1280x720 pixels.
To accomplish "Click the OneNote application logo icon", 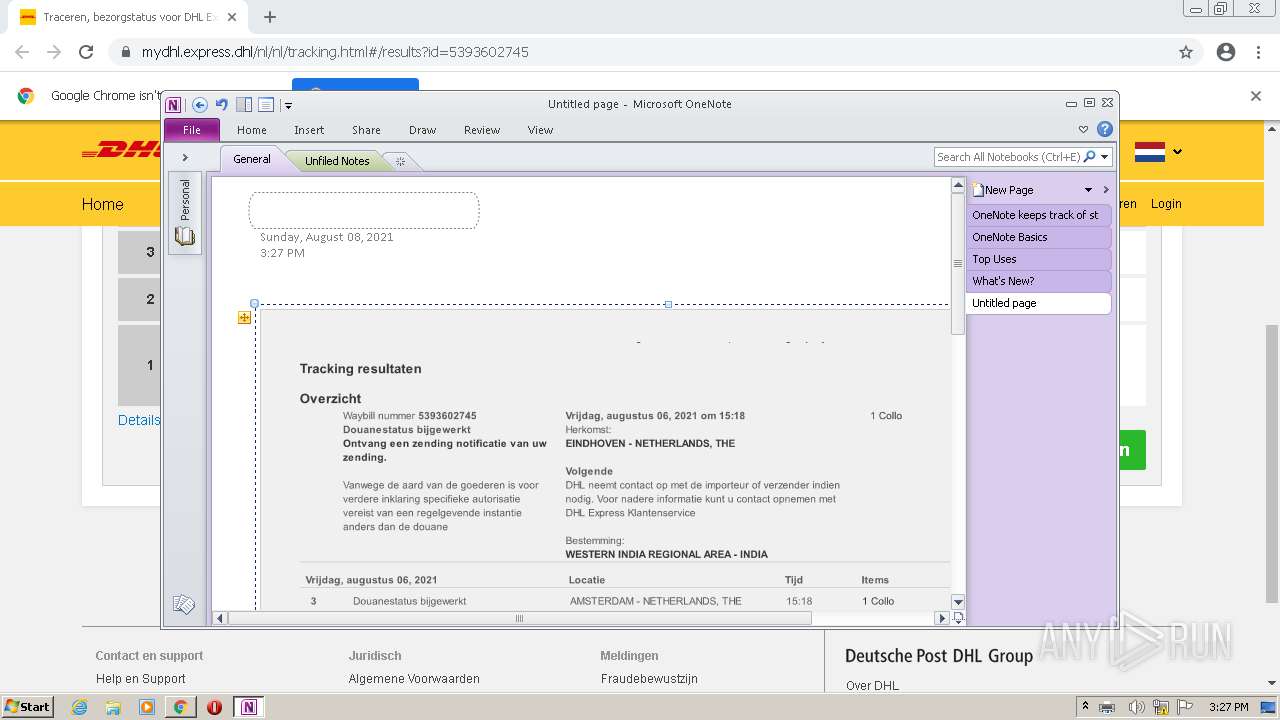I will (x=174, y=104).
